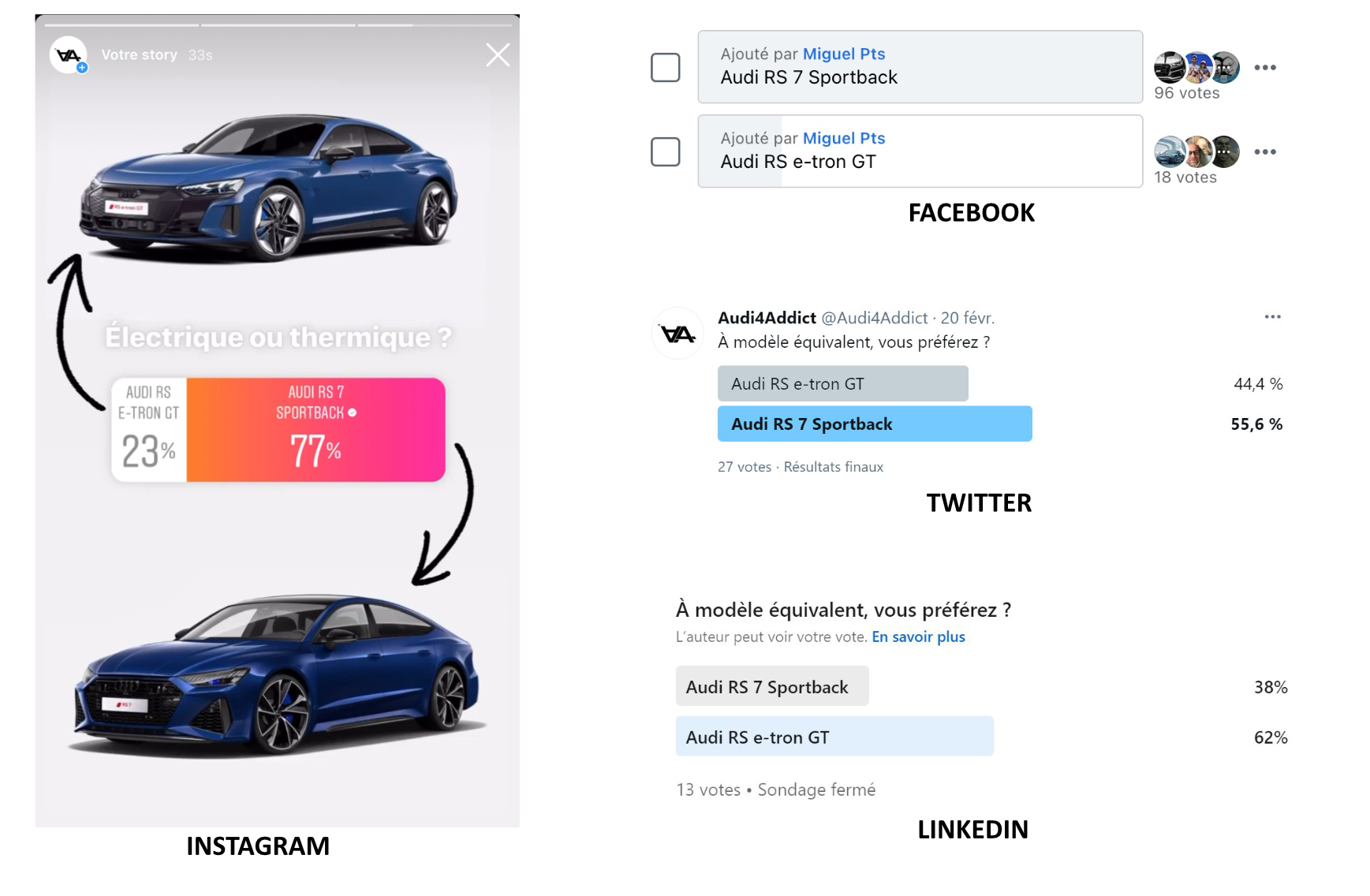Open options for Audi RS 7 Sportback poll entry
This screenshot has width=1370, height=896.
click(1265, 68)
